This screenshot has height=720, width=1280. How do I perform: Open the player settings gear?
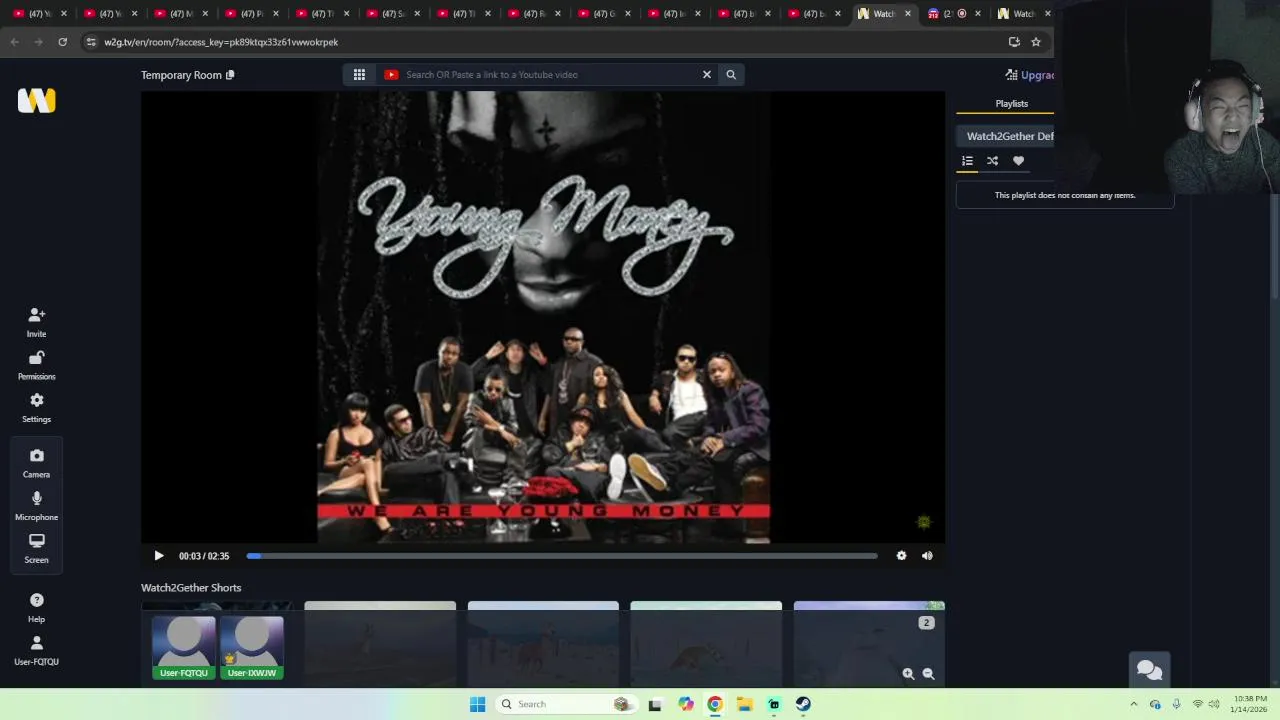pos(901,556)
